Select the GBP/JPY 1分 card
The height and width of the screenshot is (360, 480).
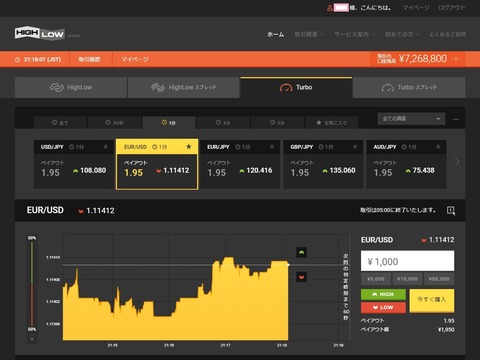click(323, 165)
